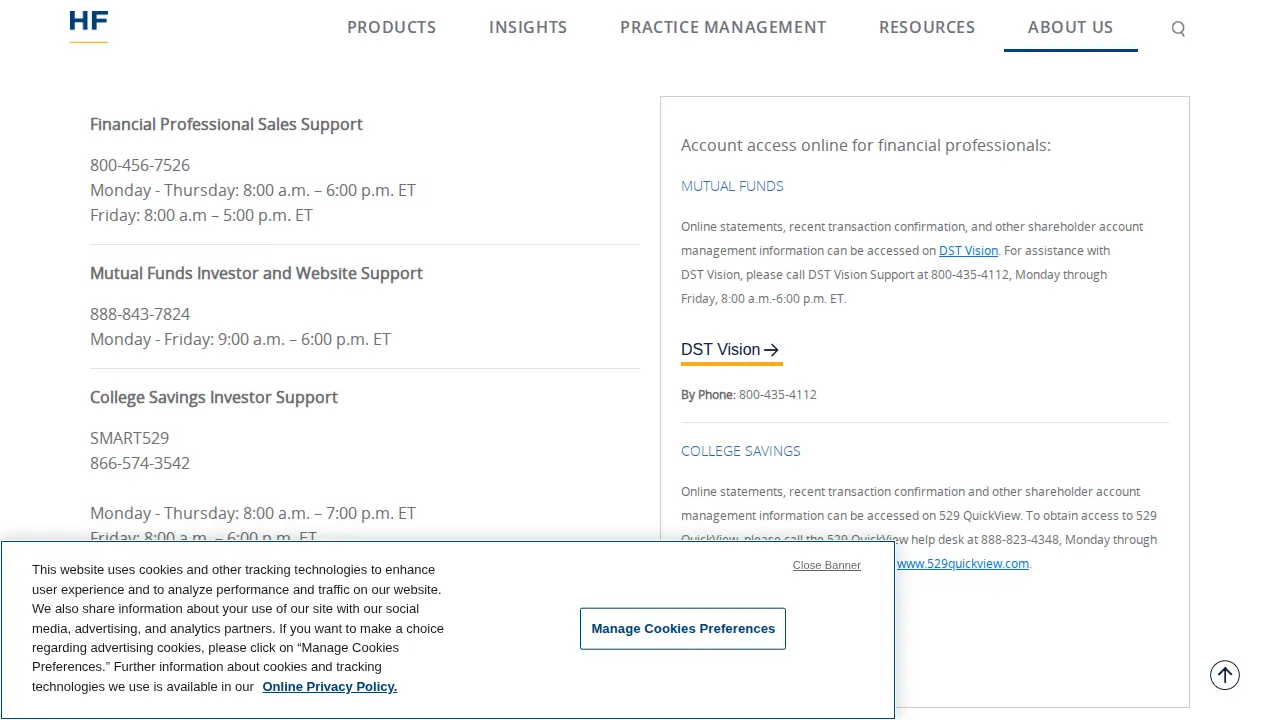Image resolution: width=1280 pixels, height=720 pixels.
Task: Select the Financial Professional Sales Support heading
Action: [x=226, y=124]
